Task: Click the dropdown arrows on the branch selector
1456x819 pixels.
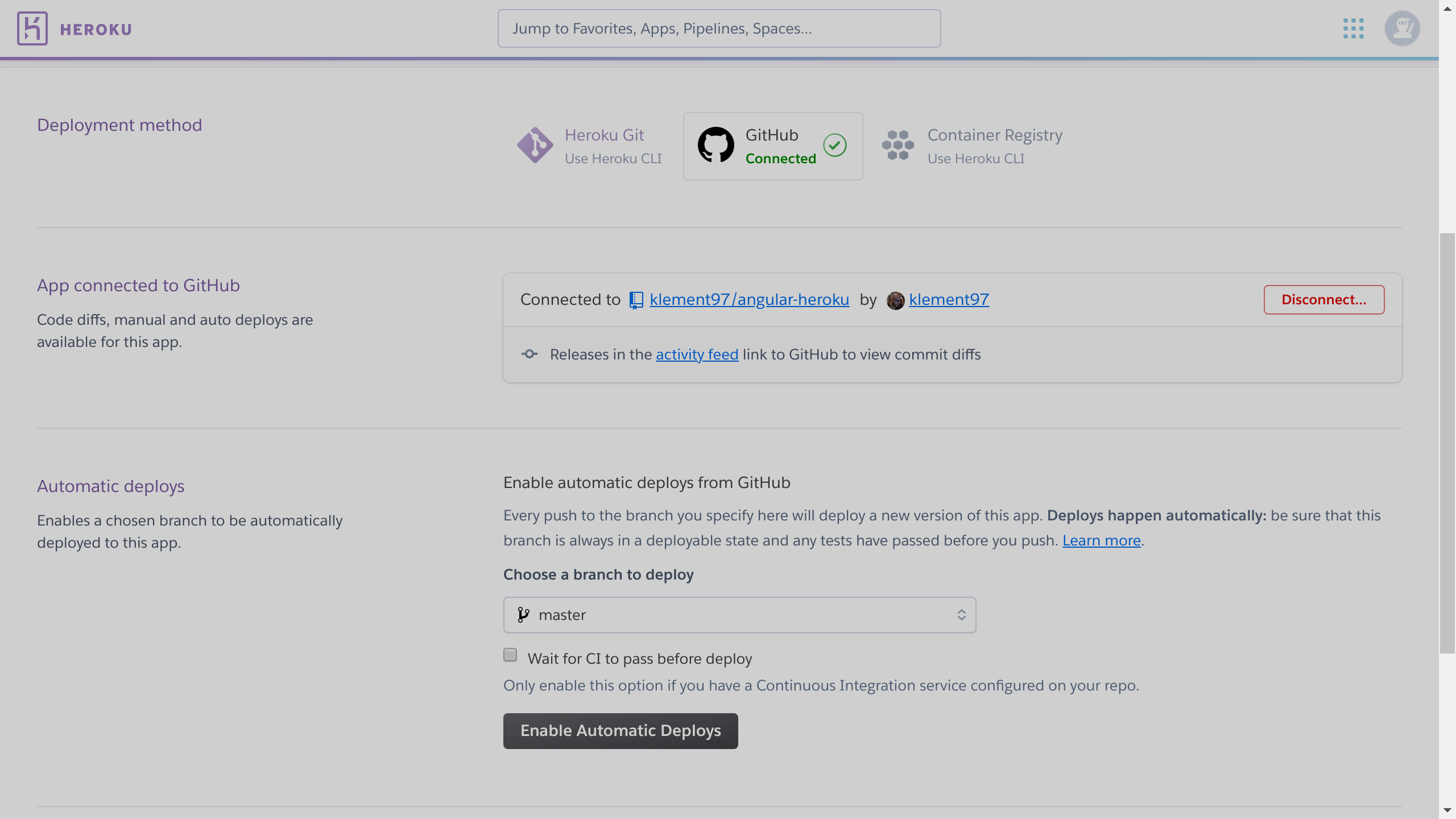Action: coord(961,615)
